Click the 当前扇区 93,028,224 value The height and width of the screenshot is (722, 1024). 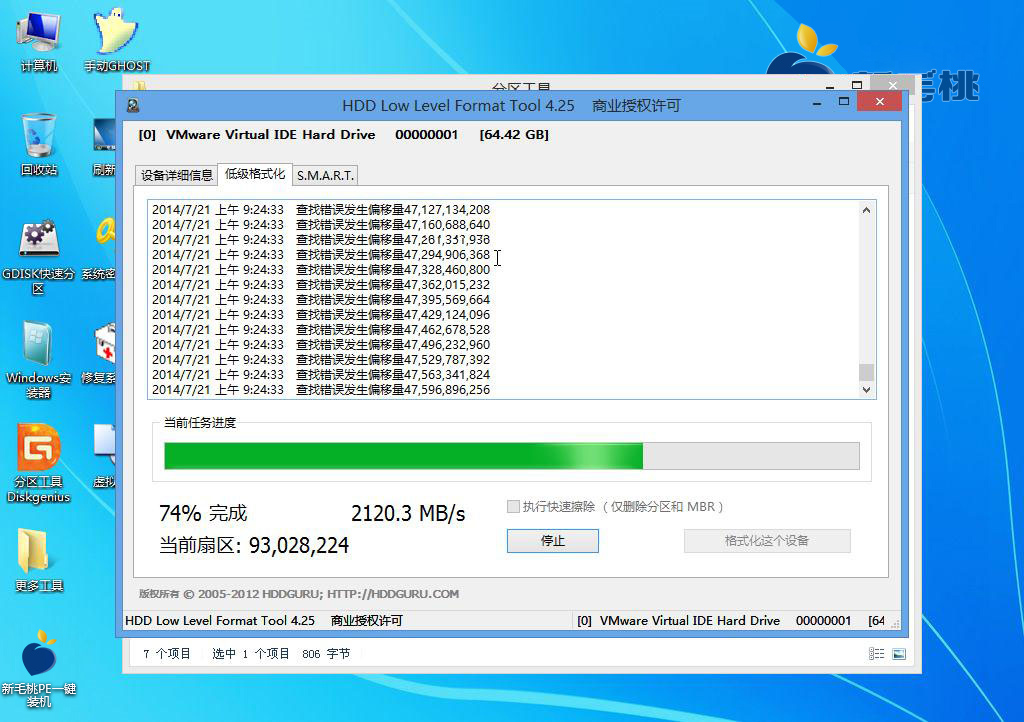pos(254,545)
